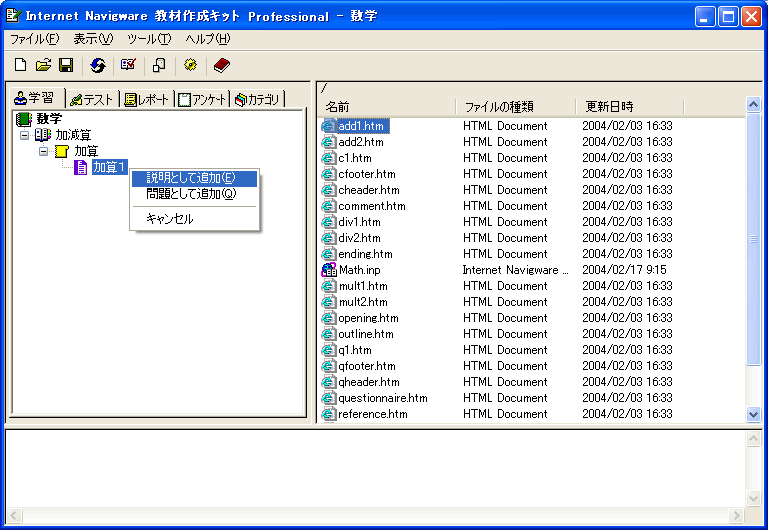Click the Math.inp date 2004/02/17 9:15
Viewport: 768px width, 530px height.
click(624, 270)
